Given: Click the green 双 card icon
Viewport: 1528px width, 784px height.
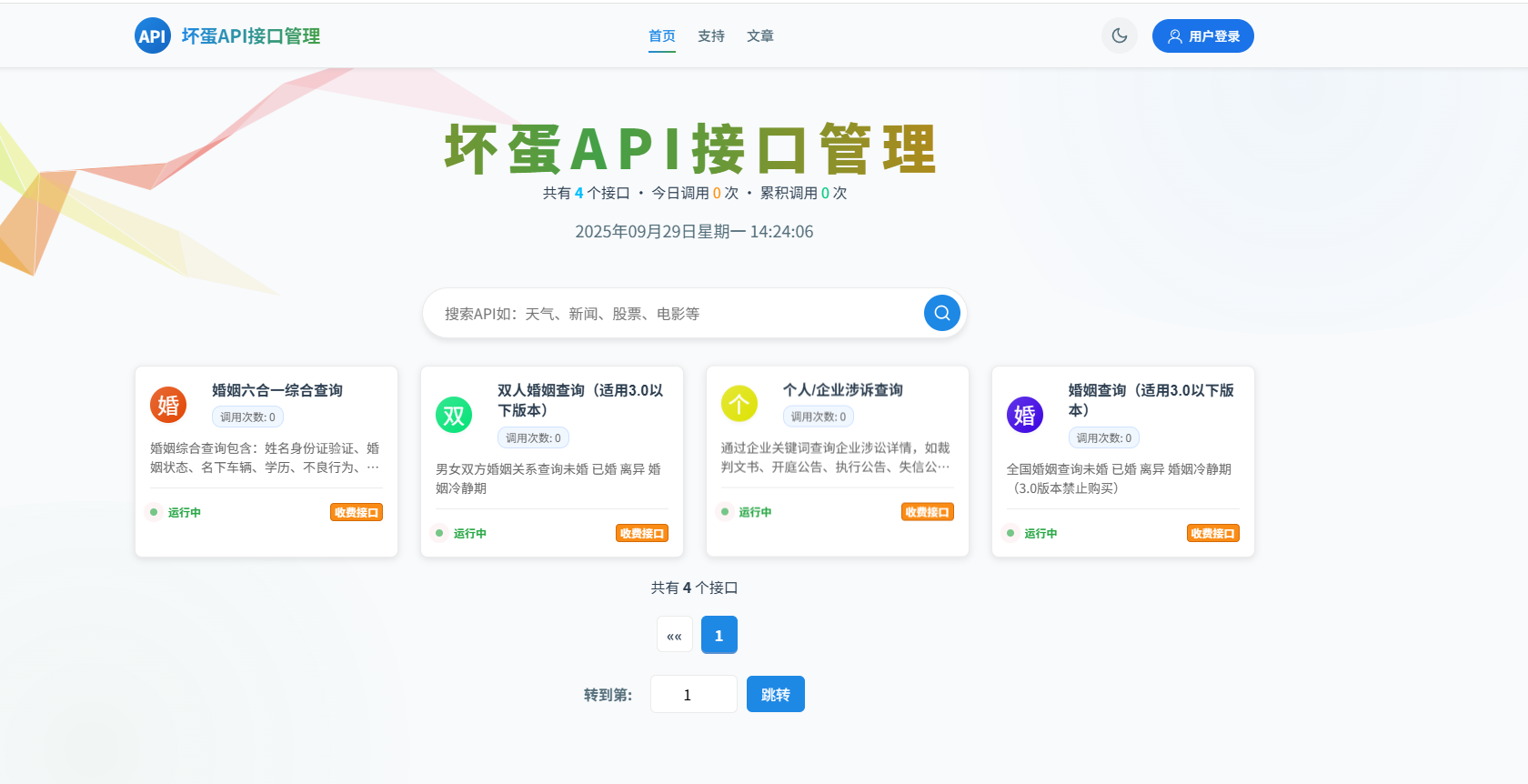Looking at the screenshot, I should click(454, 416).
